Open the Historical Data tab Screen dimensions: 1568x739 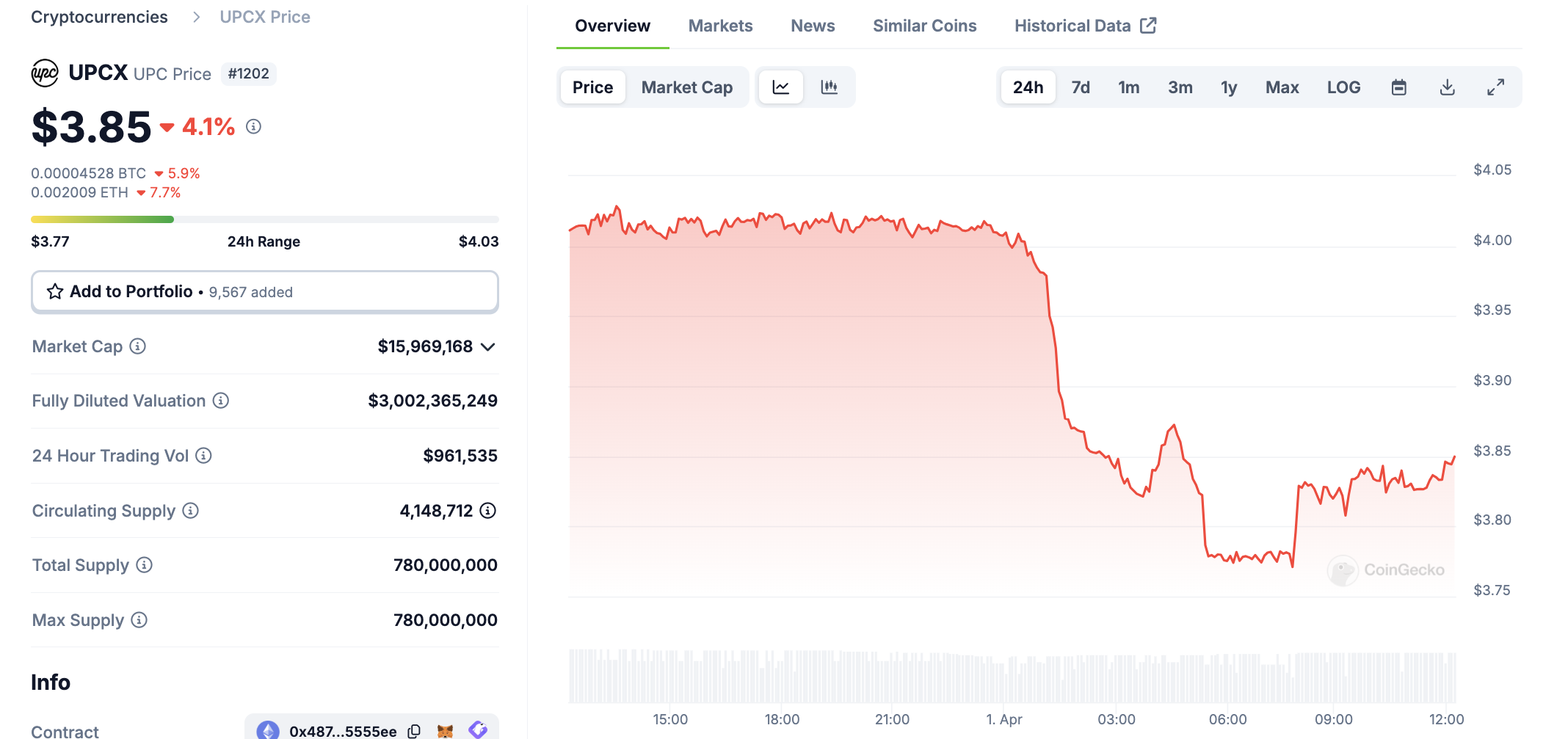pos(1072,25)
